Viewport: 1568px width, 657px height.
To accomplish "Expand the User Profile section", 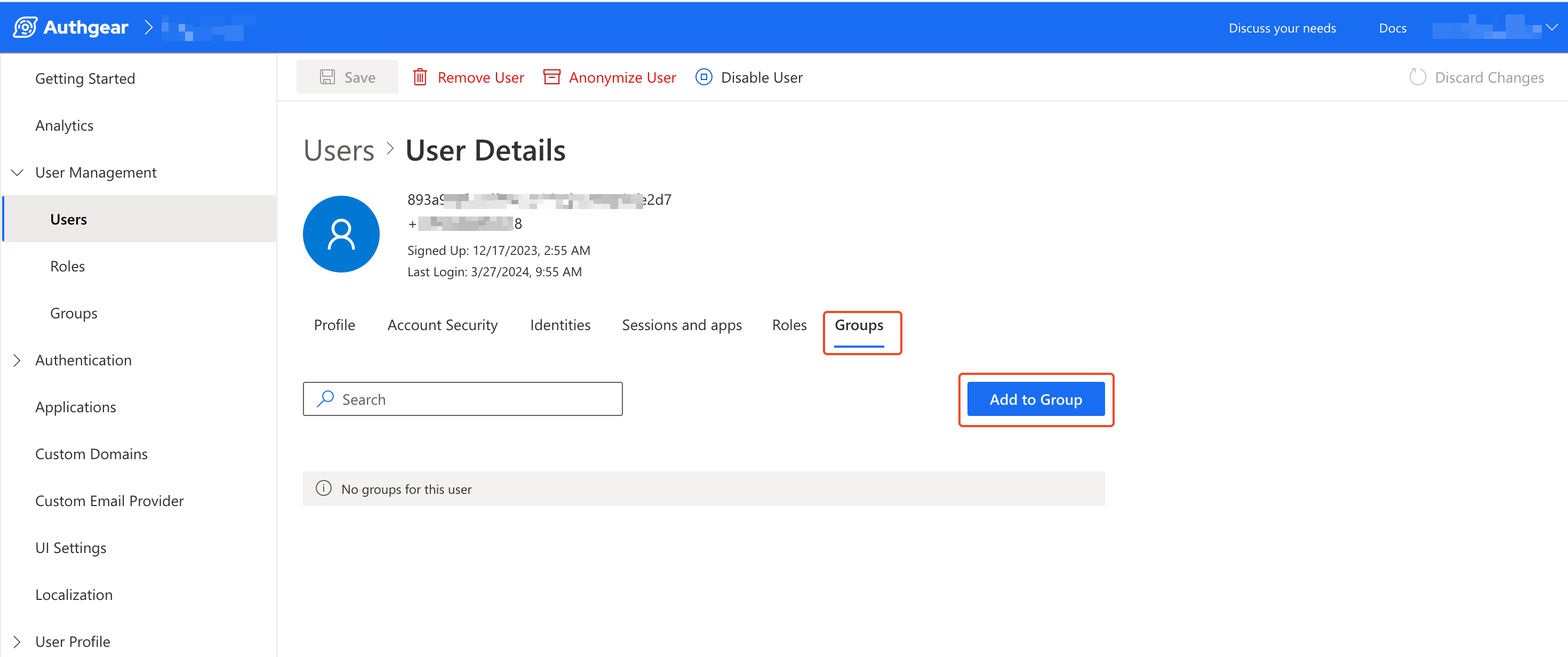I will (18, 642).
